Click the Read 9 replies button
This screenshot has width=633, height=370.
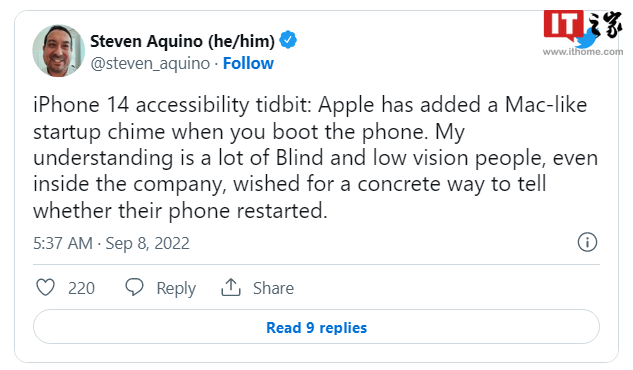pos(316,327)
